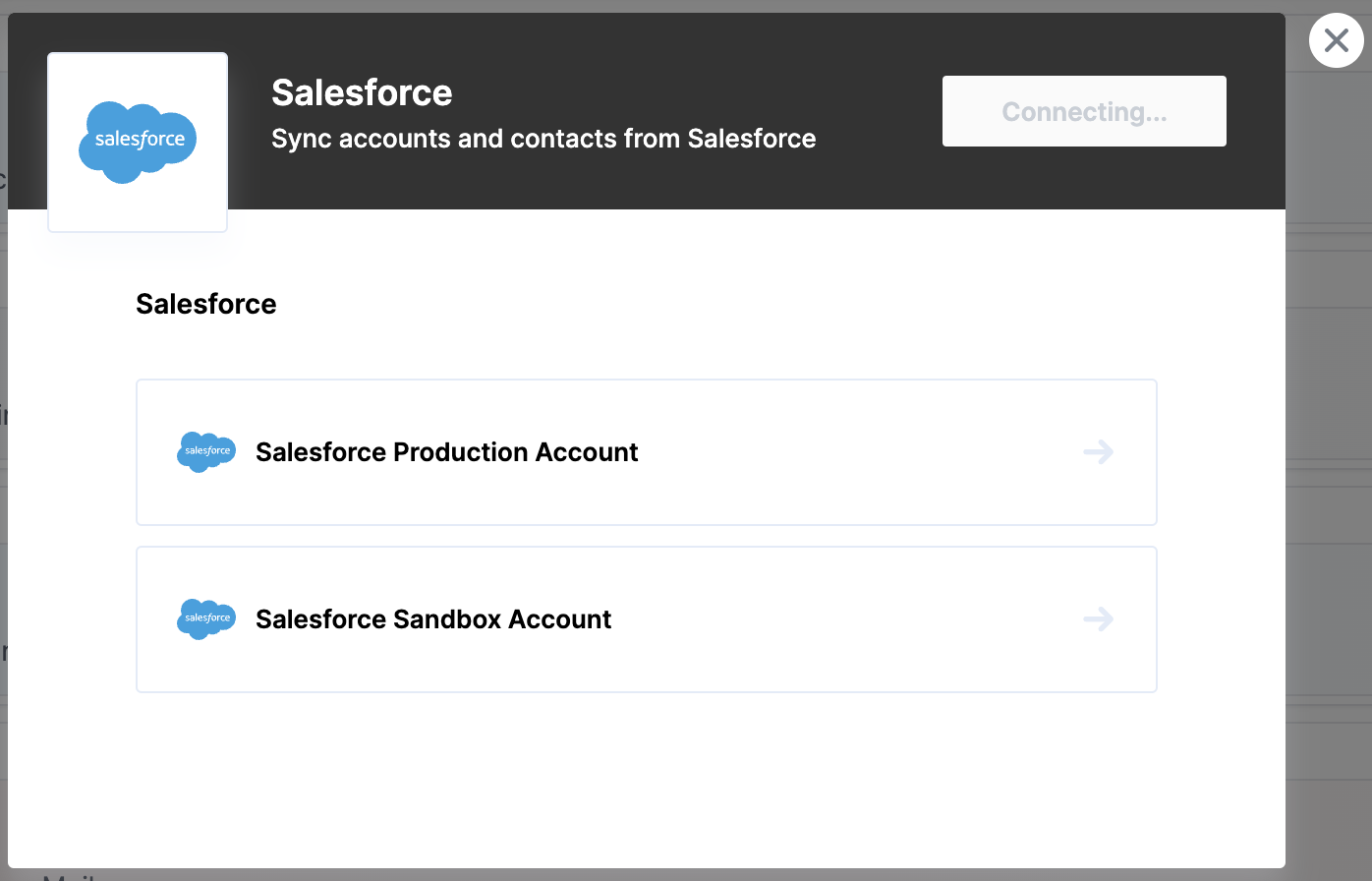Click the right arrow in the Sandbox Account row
The height and width of the screenshot is (881, 1372).
[1098, 619]
